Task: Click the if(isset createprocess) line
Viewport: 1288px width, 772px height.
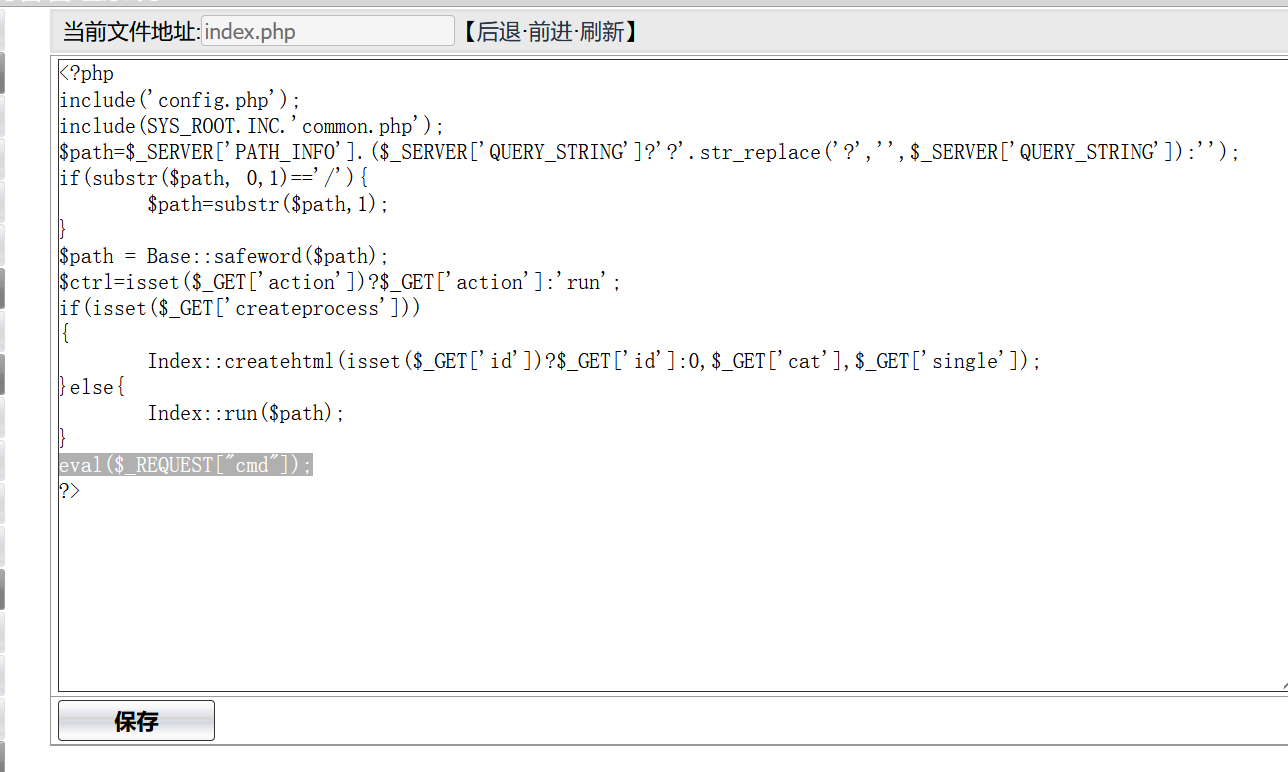Action: click(240, 308)
